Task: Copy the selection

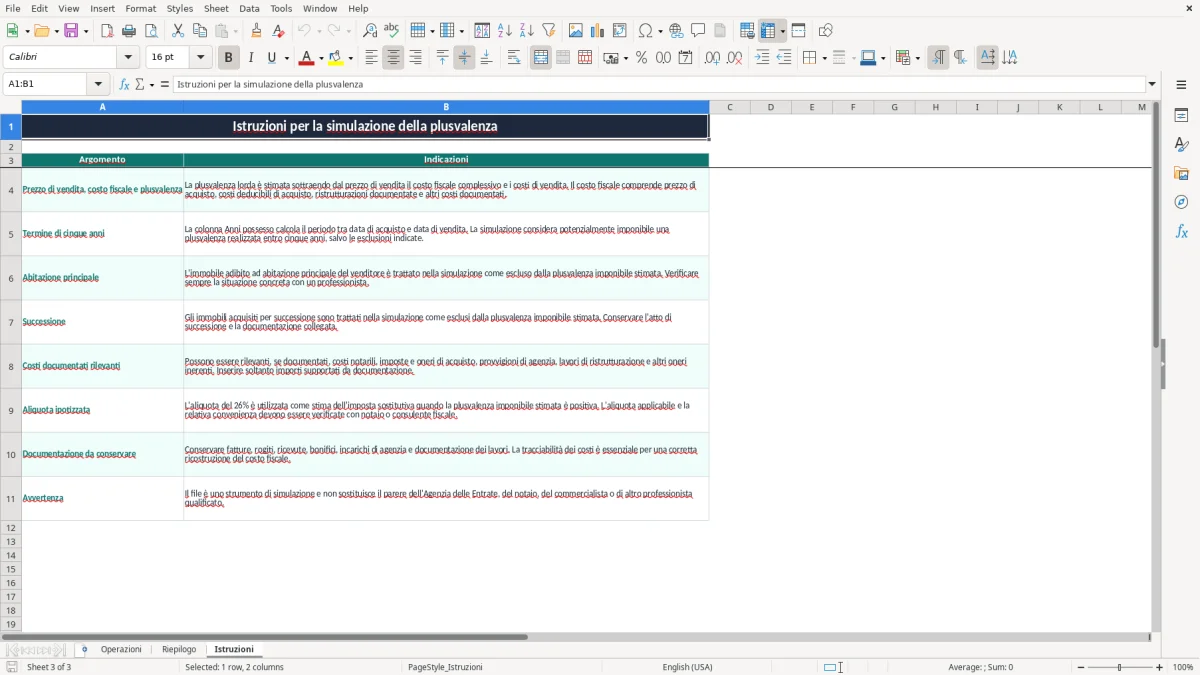Action: pos(200,31)
